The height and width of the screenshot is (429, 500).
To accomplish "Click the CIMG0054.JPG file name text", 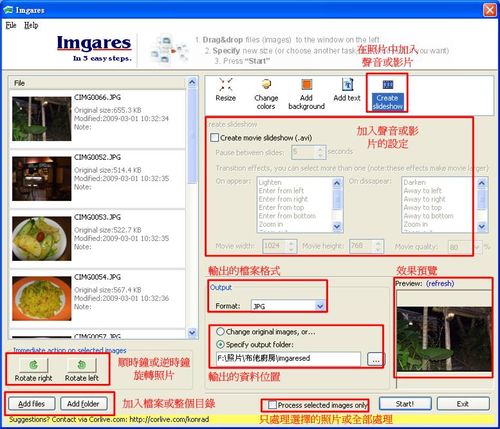I will pyautogui.click(x=97, y=277).
